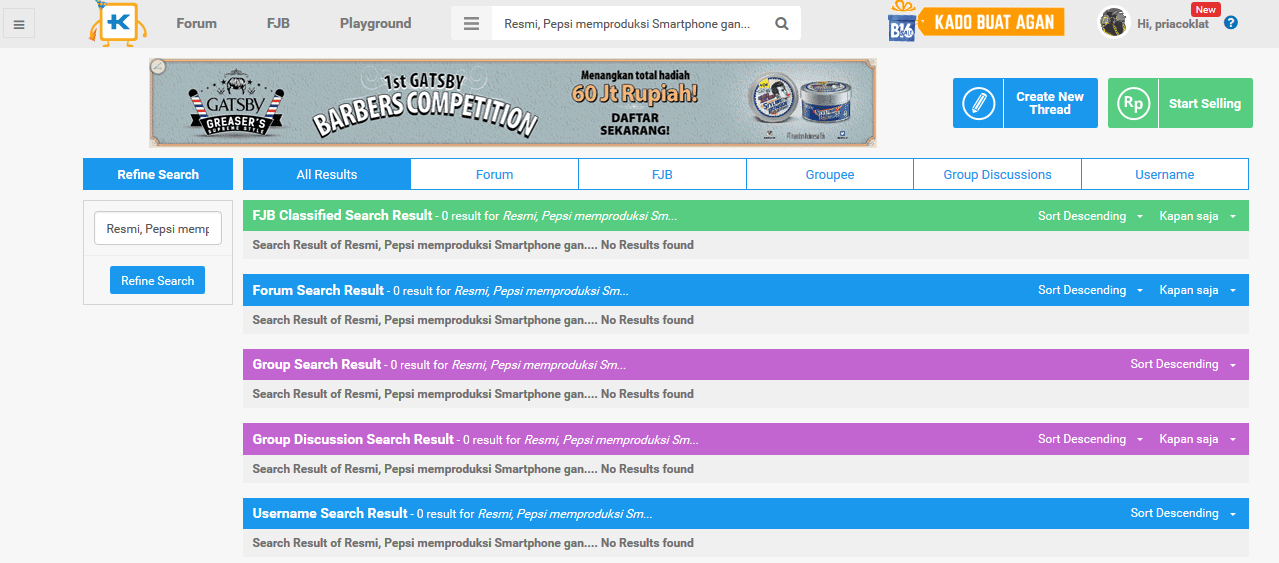The image size is (1279, 563).
Task: Open the Kado Buat Agan gift banner
Action: 976,22
